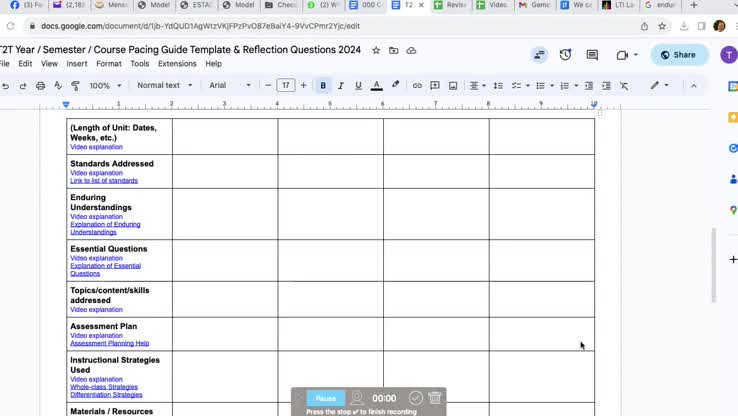View the cloud save status
738x416 pixels.
pyautogui.click(x=411, y=50)
